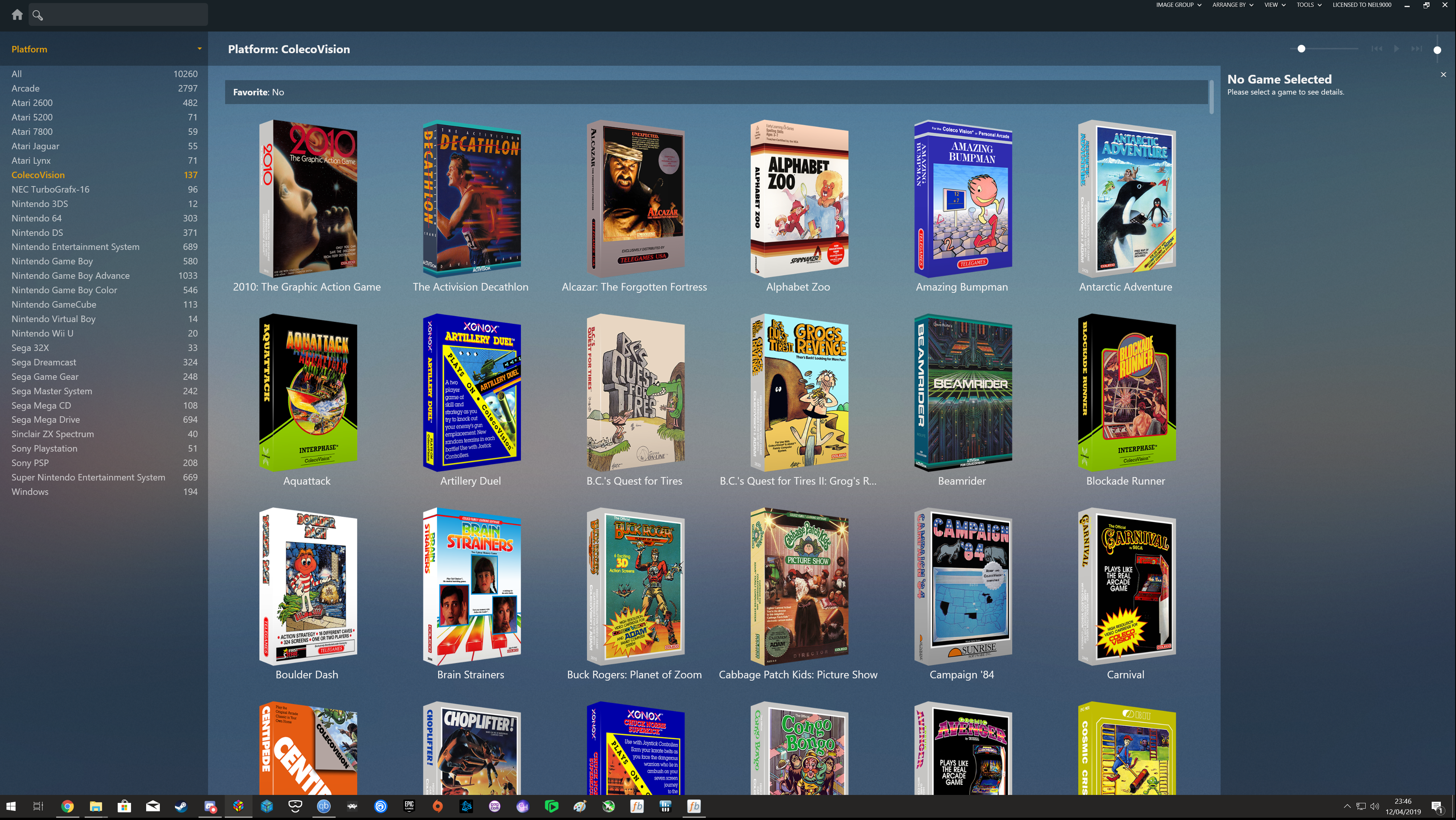The height and width of the screenshot is (820, 1456).
Task: Select Alcazar: The Forgotten Fortress box
Action: 635,199
